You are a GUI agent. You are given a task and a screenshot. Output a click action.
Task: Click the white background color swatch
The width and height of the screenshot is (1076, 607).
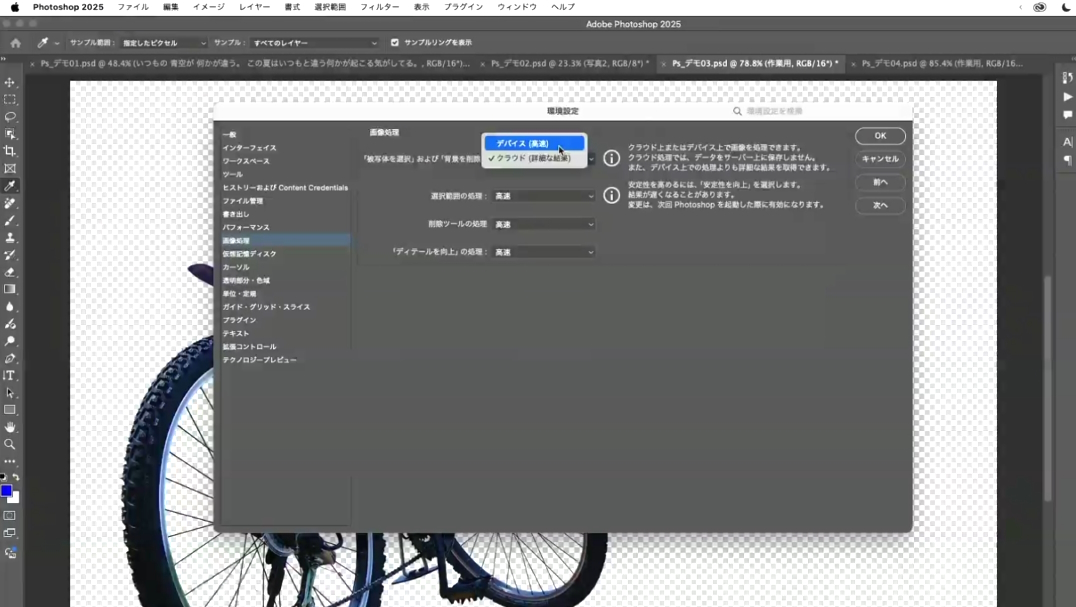pos(16,499)
